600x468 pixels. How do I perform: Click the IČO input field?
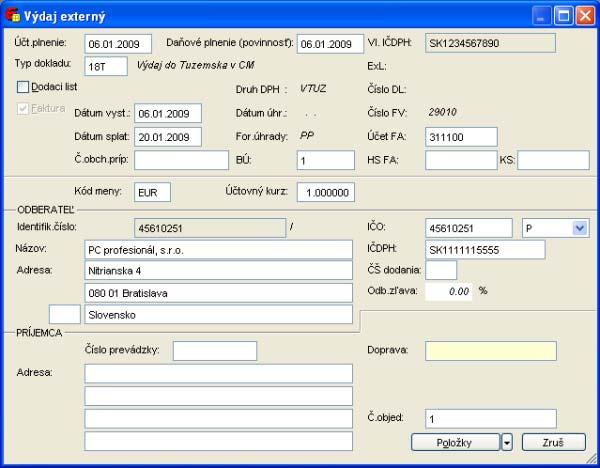point(469,228)
